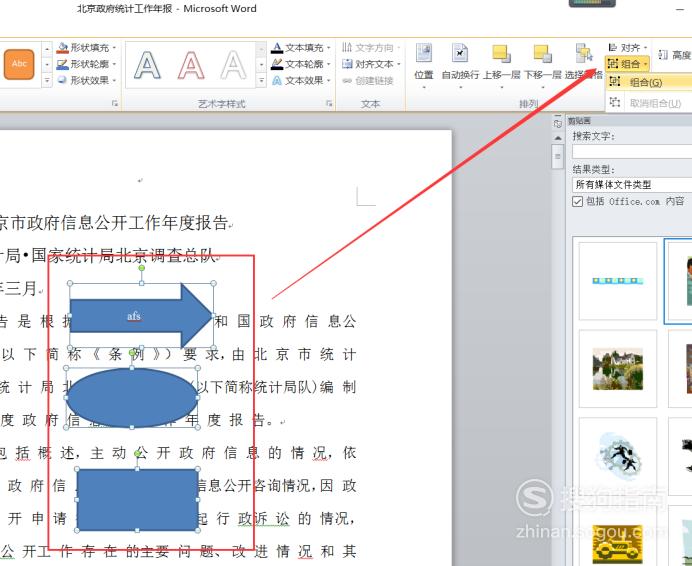Apply the red-outline WordArt style A

[x=191, y=65]
